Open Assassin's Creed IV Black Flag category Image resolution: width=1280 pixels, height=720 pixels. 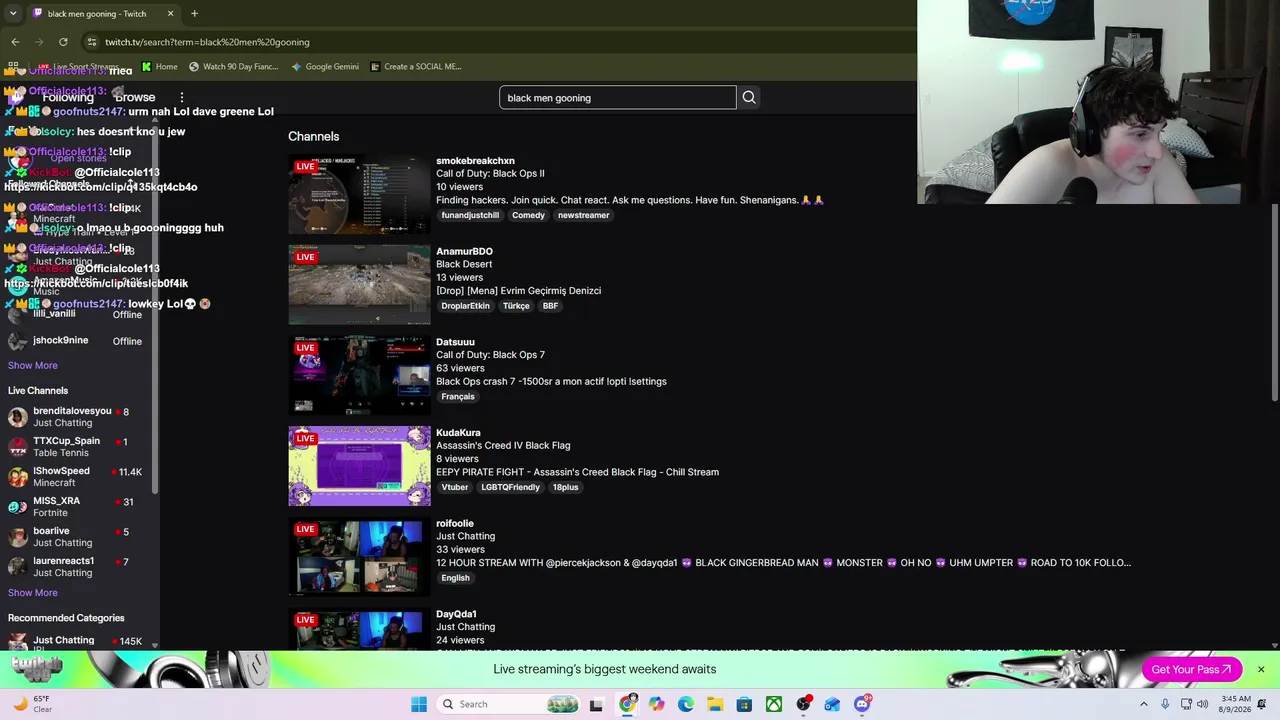(503, 445)
